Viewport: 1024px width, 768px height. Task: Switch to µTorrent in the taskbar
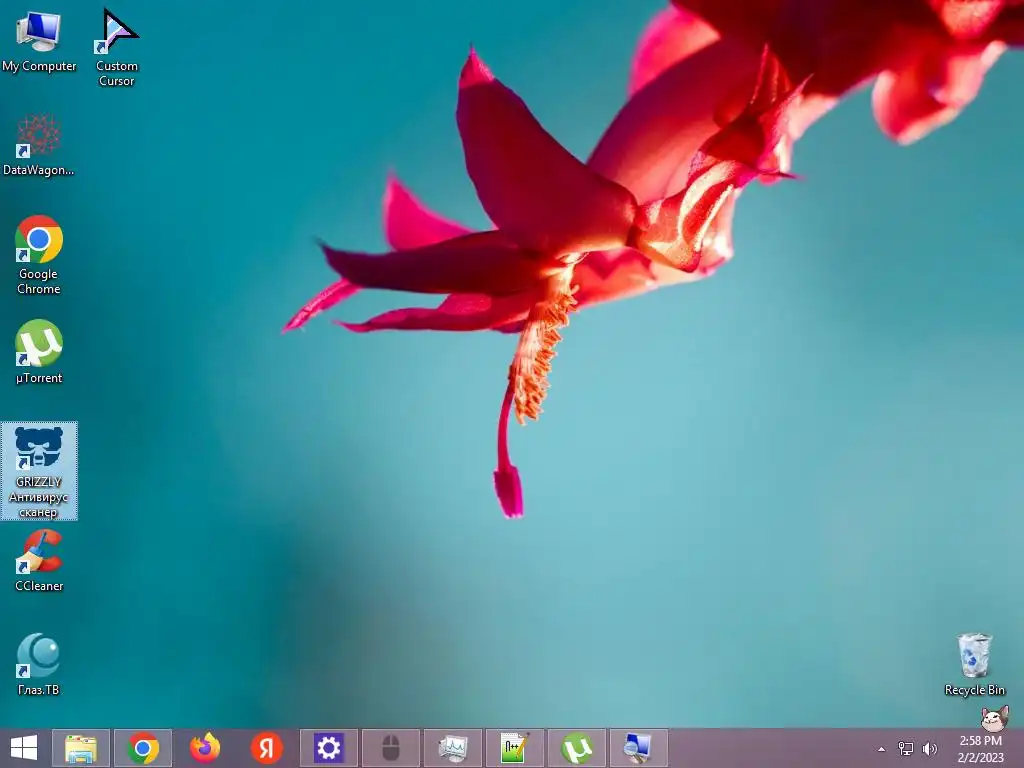click(577, 748)
